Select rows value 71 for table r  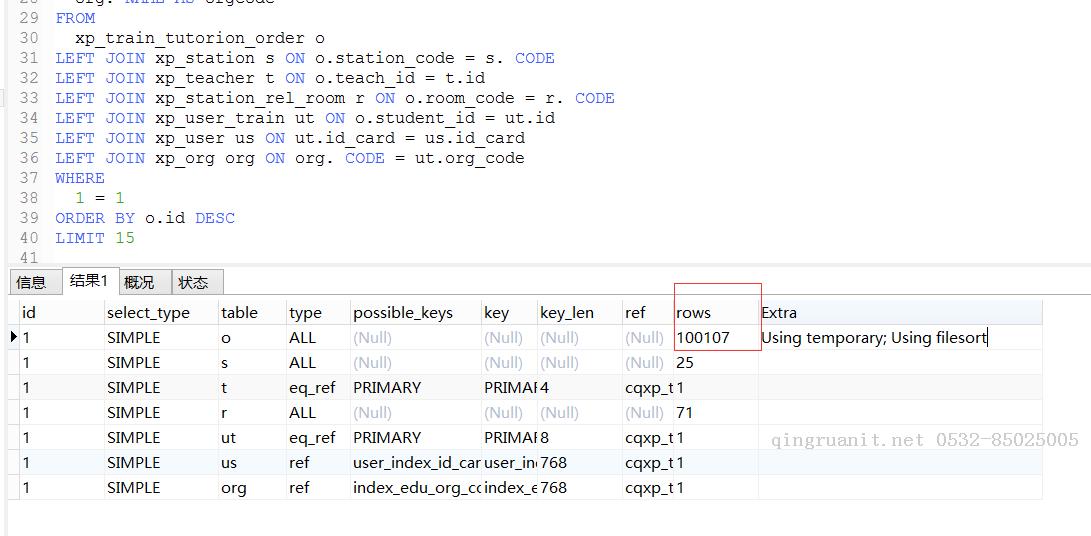point(715,413)
